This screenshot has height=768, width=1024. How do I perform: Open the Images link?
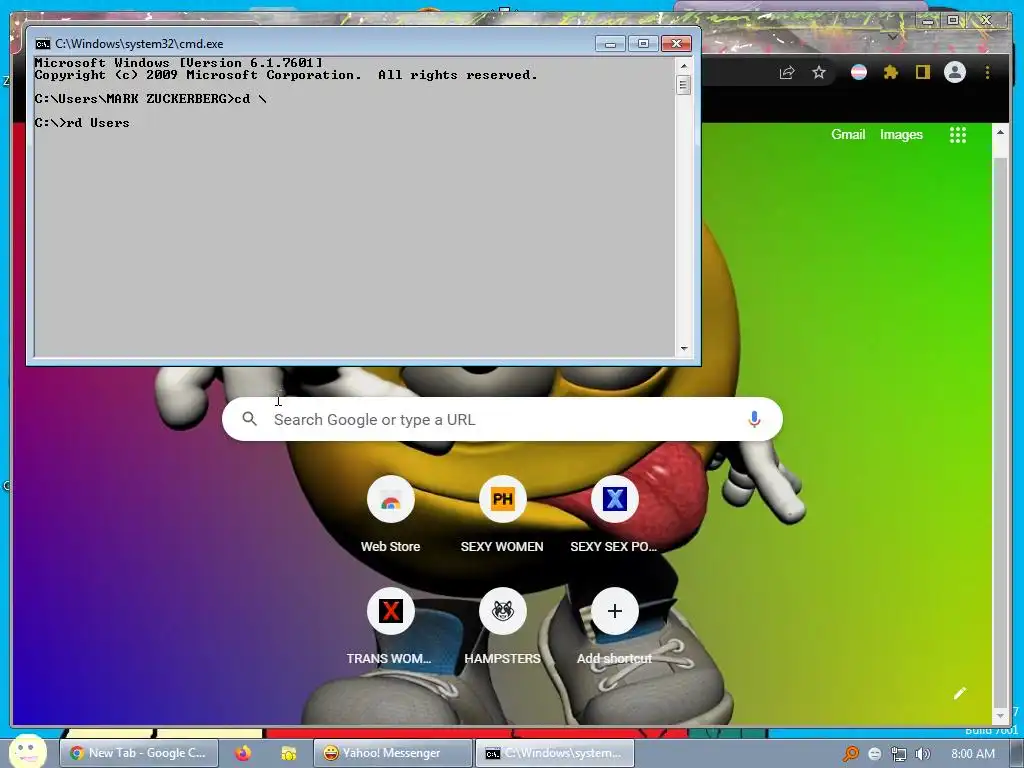(901, 135)
